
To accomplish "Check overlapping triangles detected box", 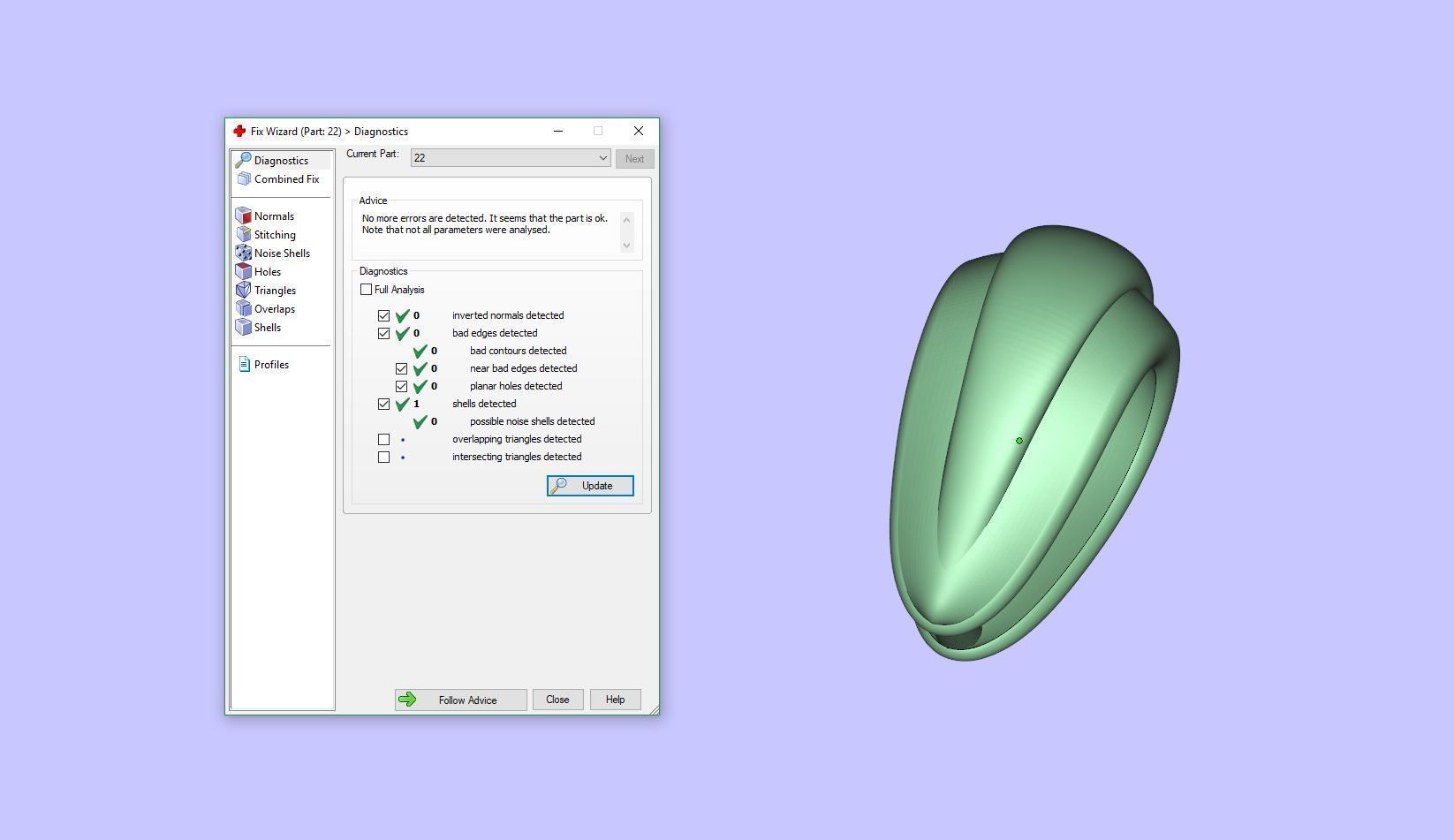I will (x=383, y=439).
